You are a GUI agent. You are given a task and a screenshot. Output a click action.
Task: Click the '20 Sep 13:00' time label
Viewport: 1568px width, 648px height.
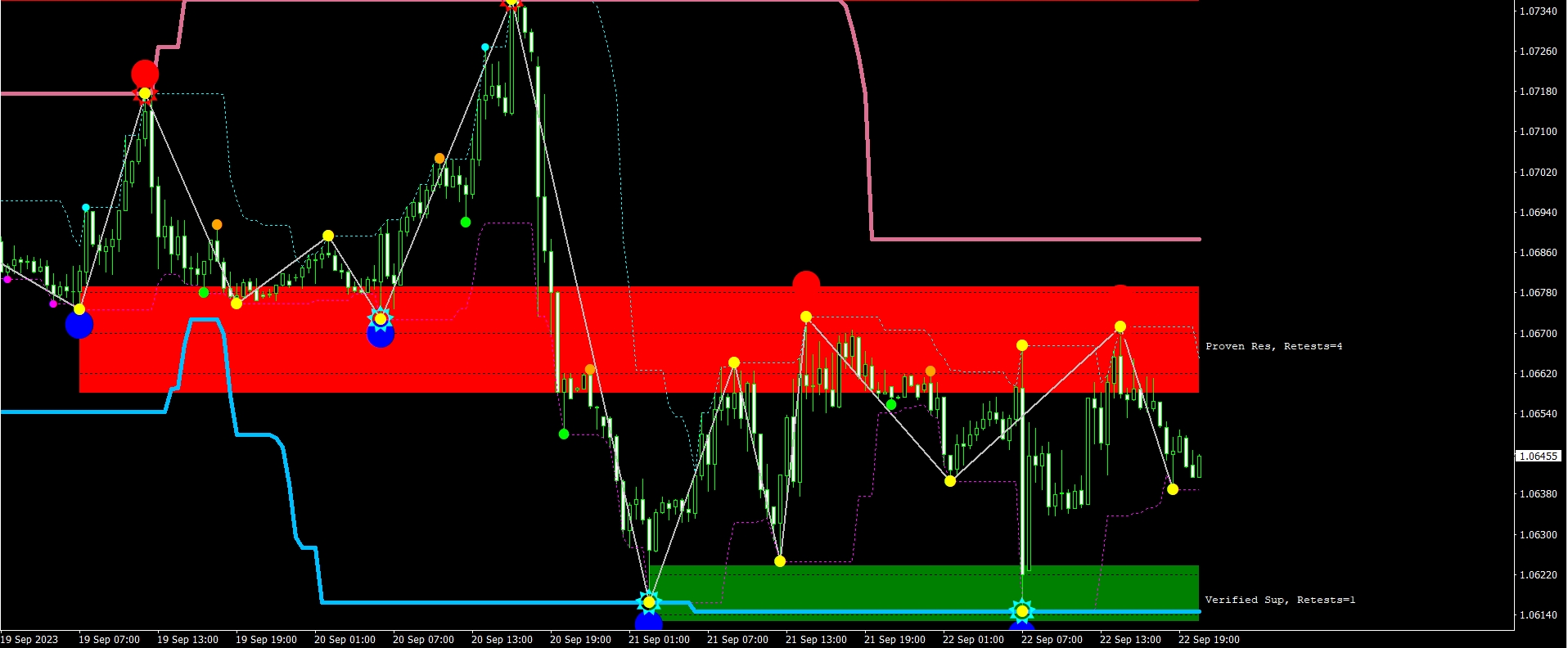pos(502,640)
